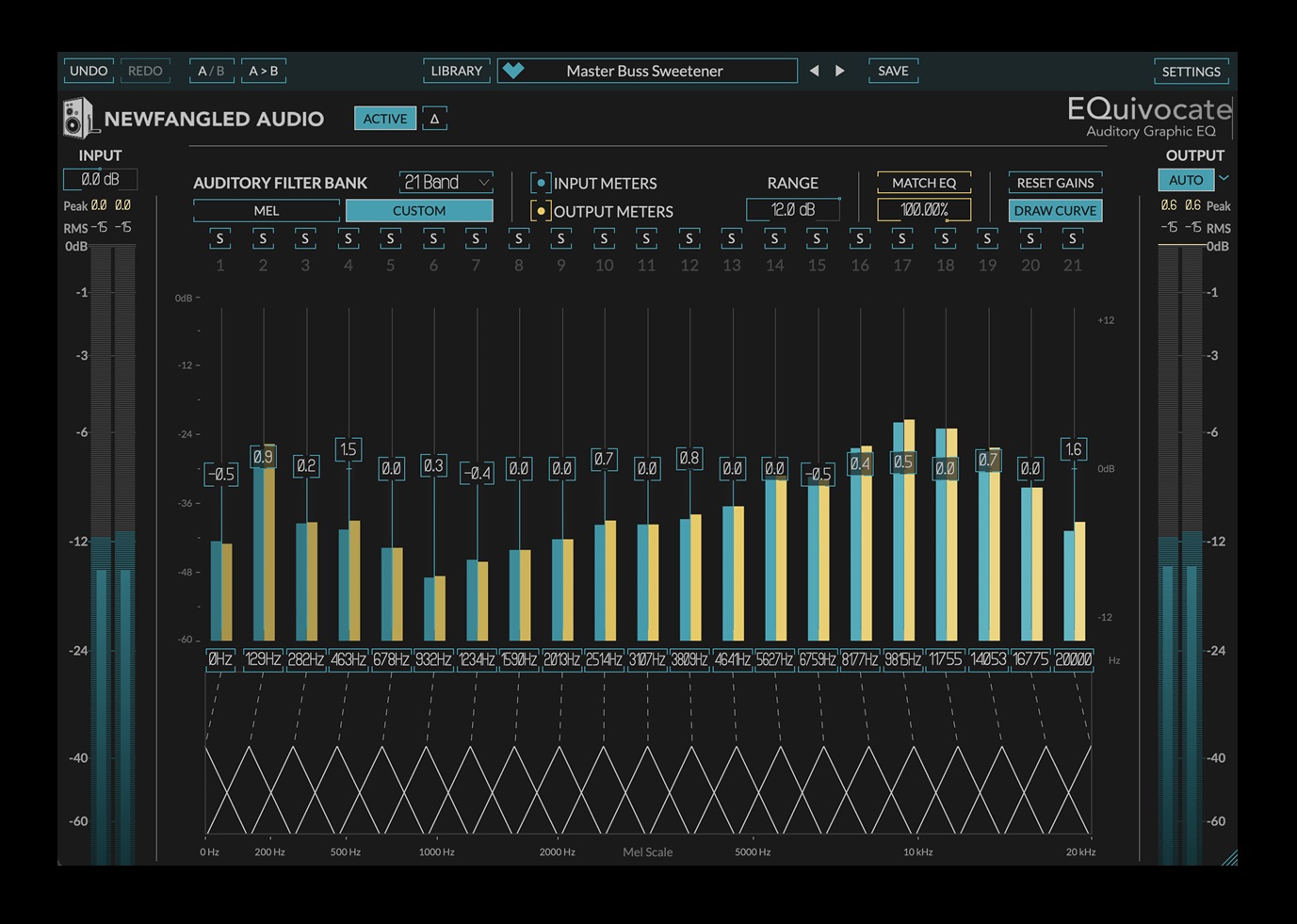Click the 11755 frequency box
Screen dimensions: 1297x924
click(946, 660)
